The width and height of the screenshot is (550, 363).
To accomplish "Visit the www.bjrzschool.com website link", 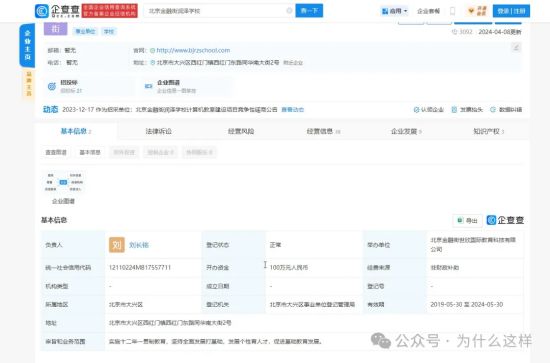I will [x=193, y=51].
